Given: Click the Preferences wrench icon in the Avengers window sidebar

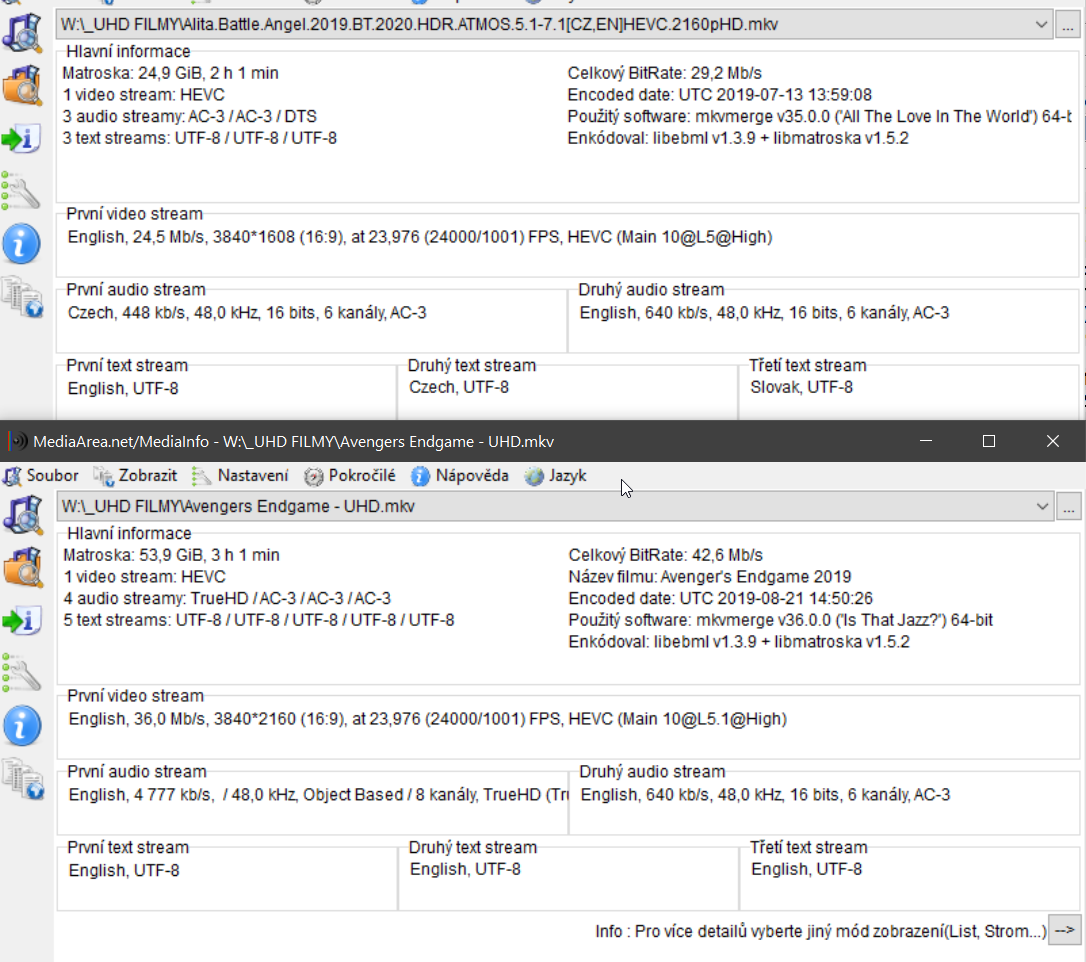Looking at the screenshot, I should pos(21,672).
